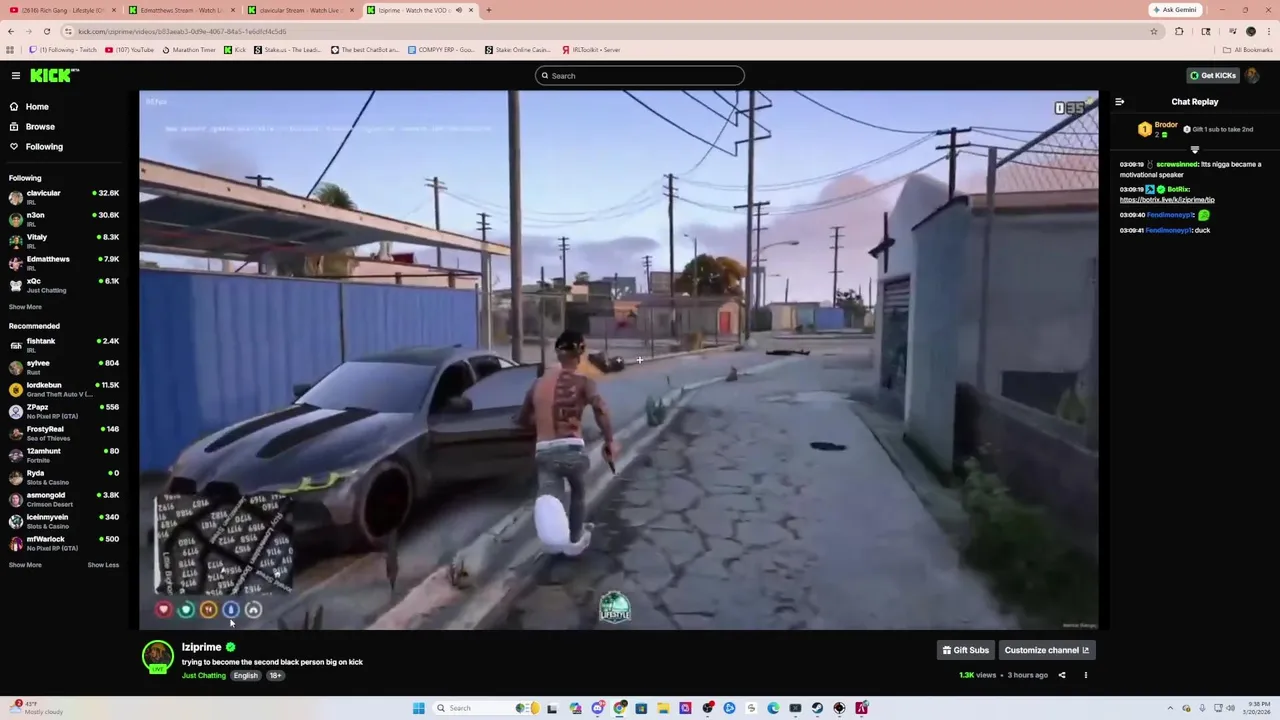This screenshot has height=720, width=1280.
Task: Open a new browser tab
Action: coord(488,10)
